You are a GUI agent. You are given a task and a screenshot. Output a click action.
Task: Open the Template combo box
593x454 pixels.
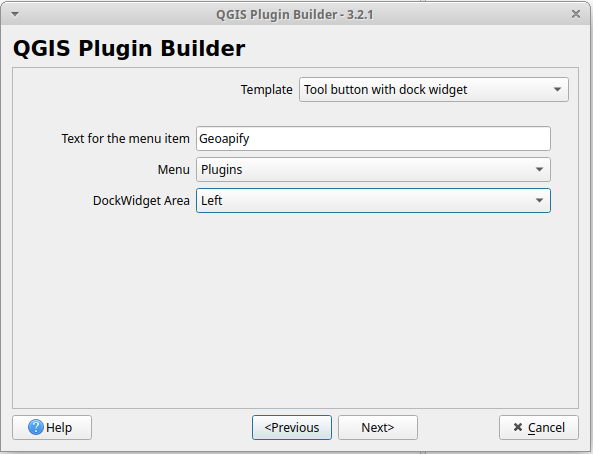(433, 90)
